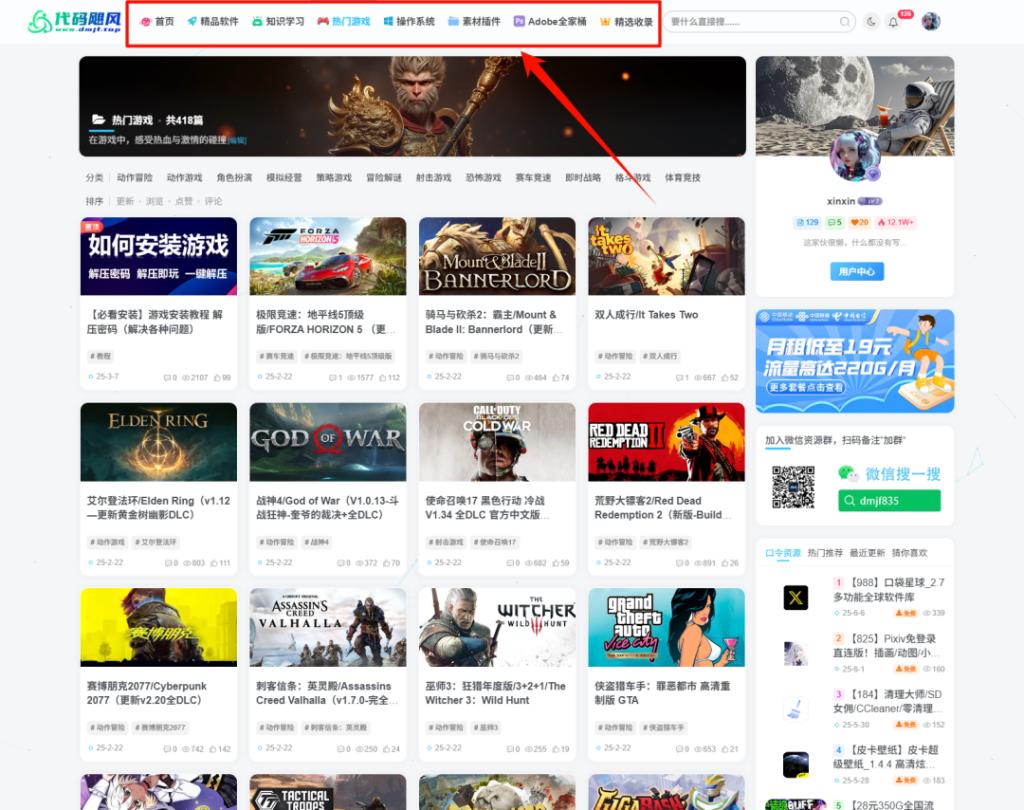The height and width of the screenshot is (810, 1024).
Task: Filter by 动作游戏 category
Action: coord(184,178)
